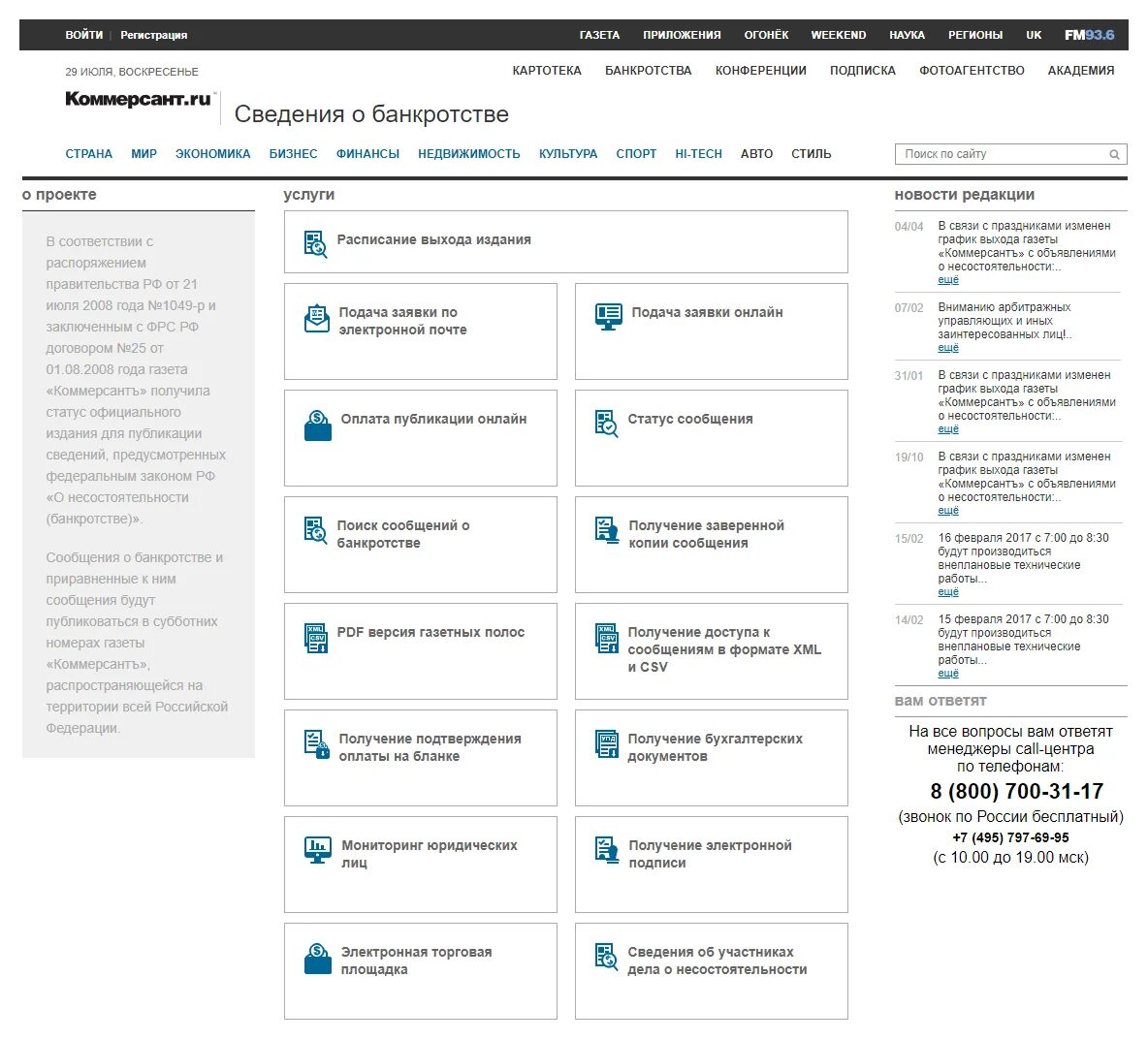This screenshot has height=1040, width=1148.
Task: Click the ВОЙТИ login link
Action: tap(84, 35)
